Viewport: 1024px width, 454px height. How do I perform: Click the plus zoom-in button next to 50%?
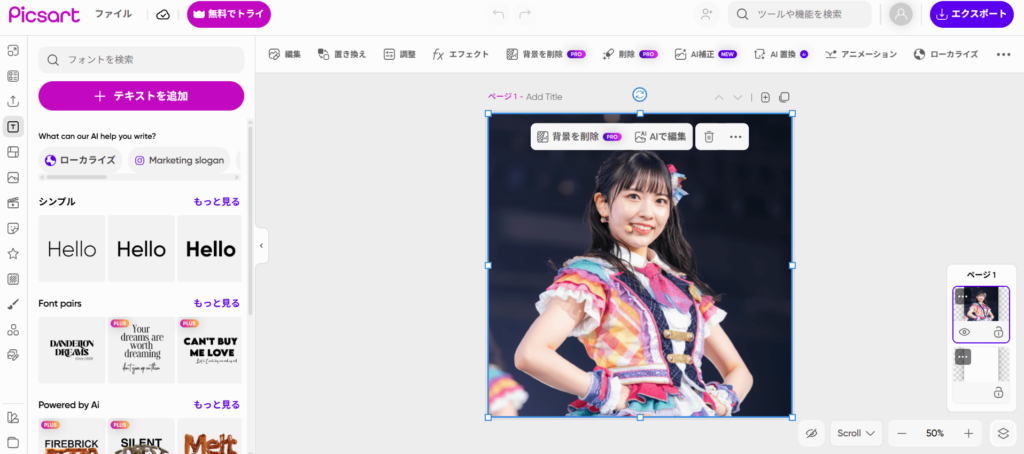click(x=968, y=433)
